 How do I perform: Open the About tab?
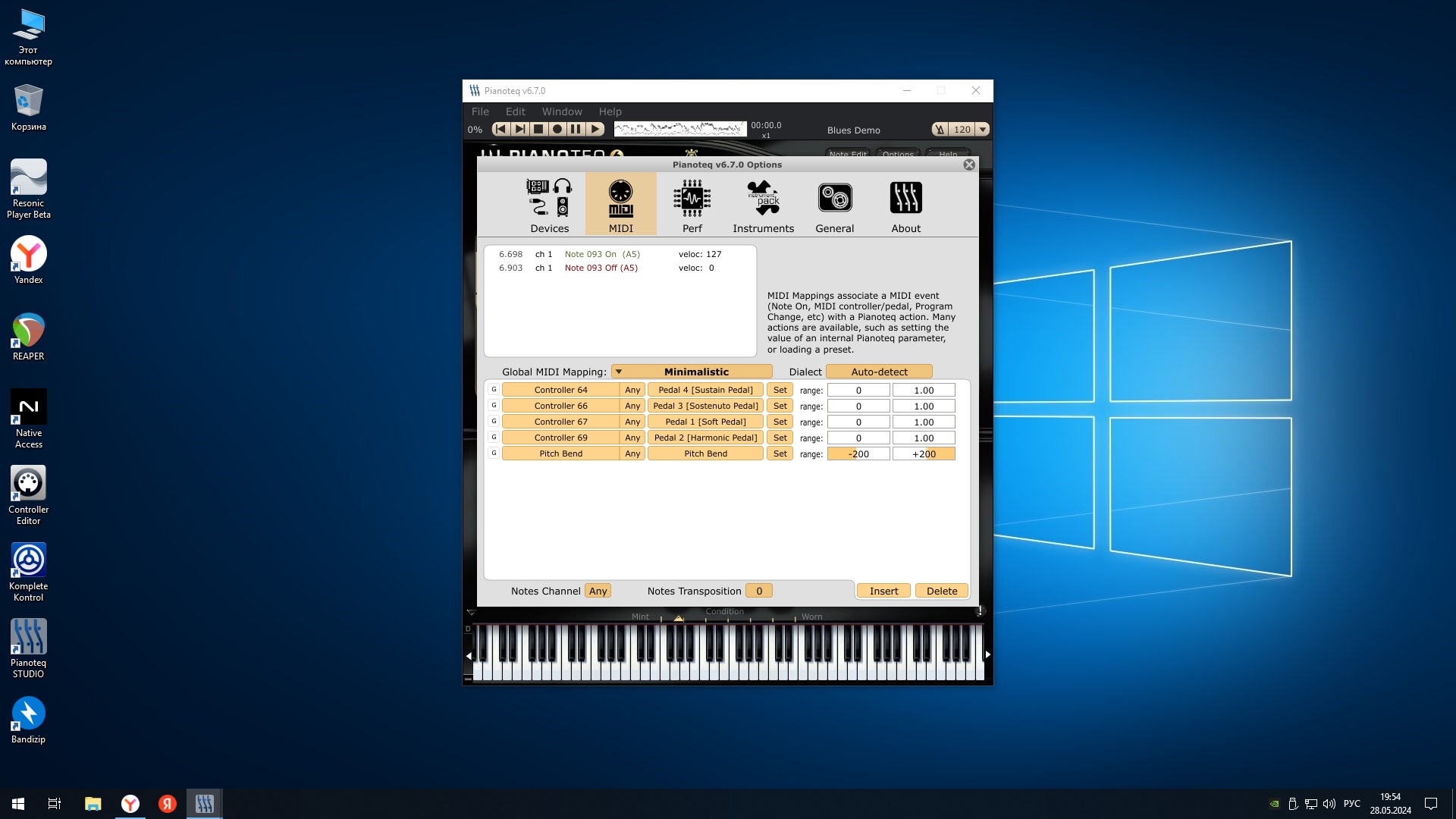tap(905, 205)
